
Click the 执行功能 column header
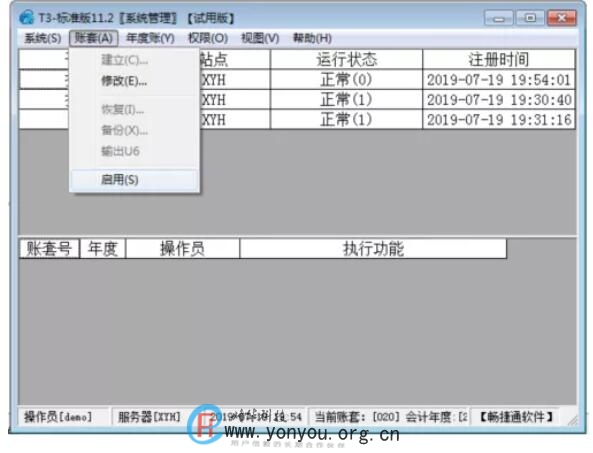click(373, 249)
